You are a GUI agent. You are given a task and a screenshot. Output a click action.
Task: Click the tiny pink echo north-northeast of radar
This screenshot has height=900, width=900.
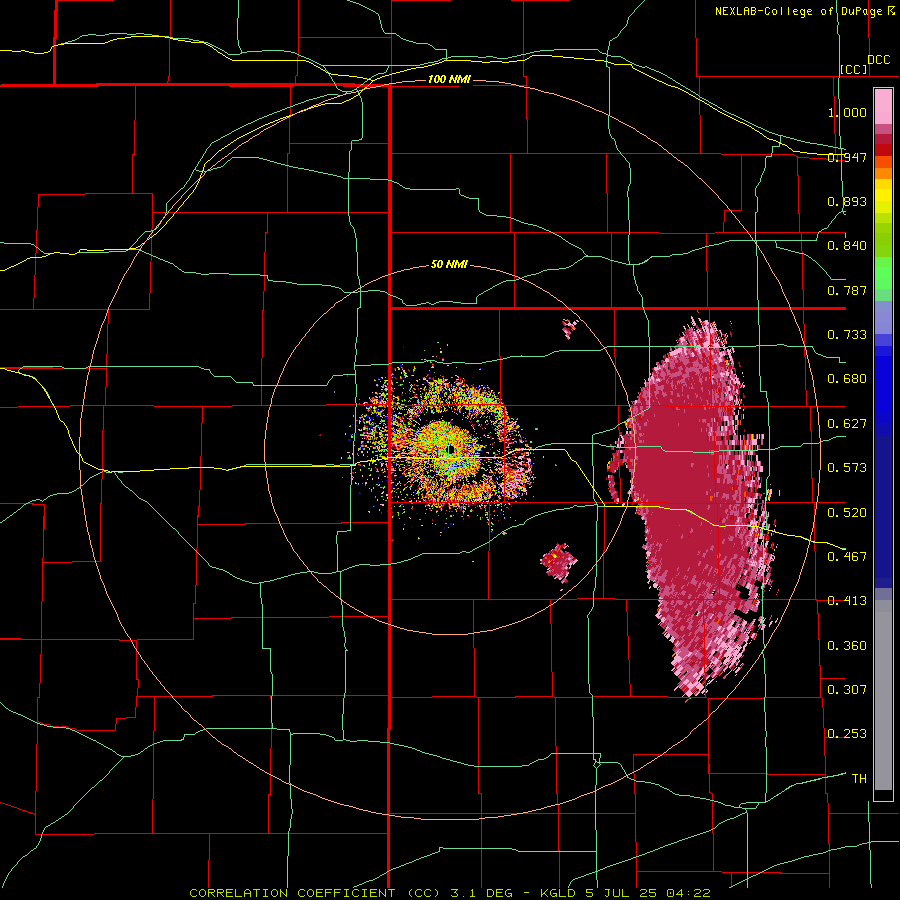pyautogui.click(x=570, y=329)
